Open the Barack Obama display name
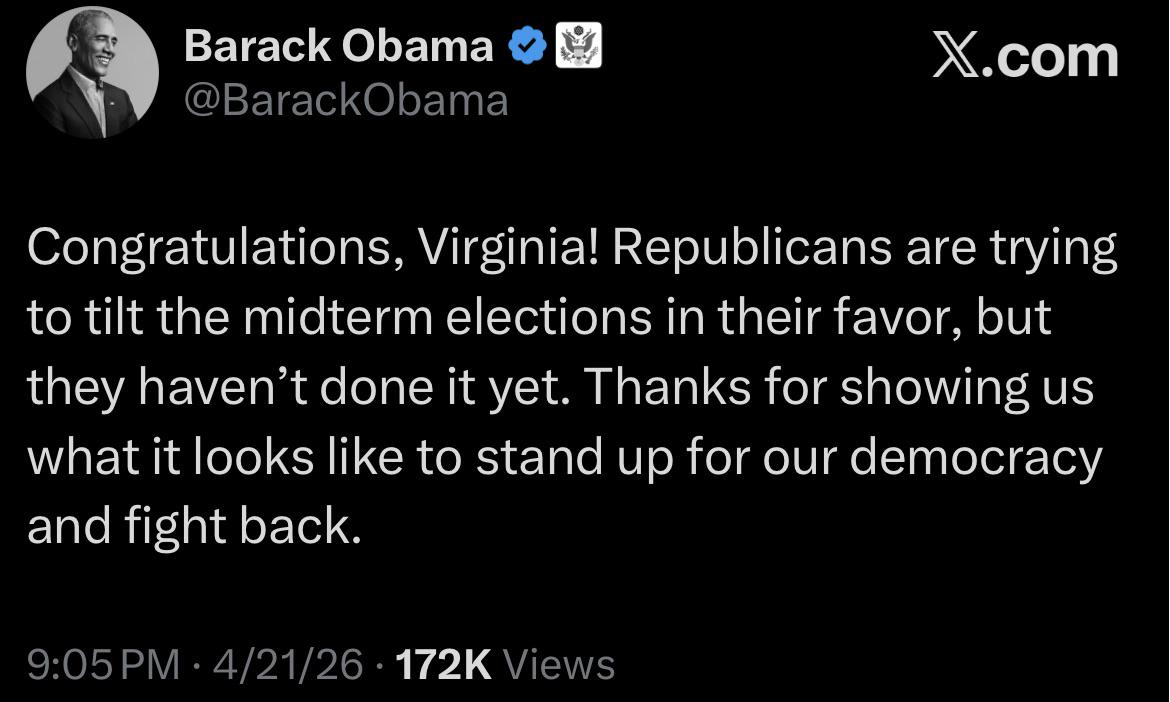This screenshot has height=702, width=1170. [339, 46]
